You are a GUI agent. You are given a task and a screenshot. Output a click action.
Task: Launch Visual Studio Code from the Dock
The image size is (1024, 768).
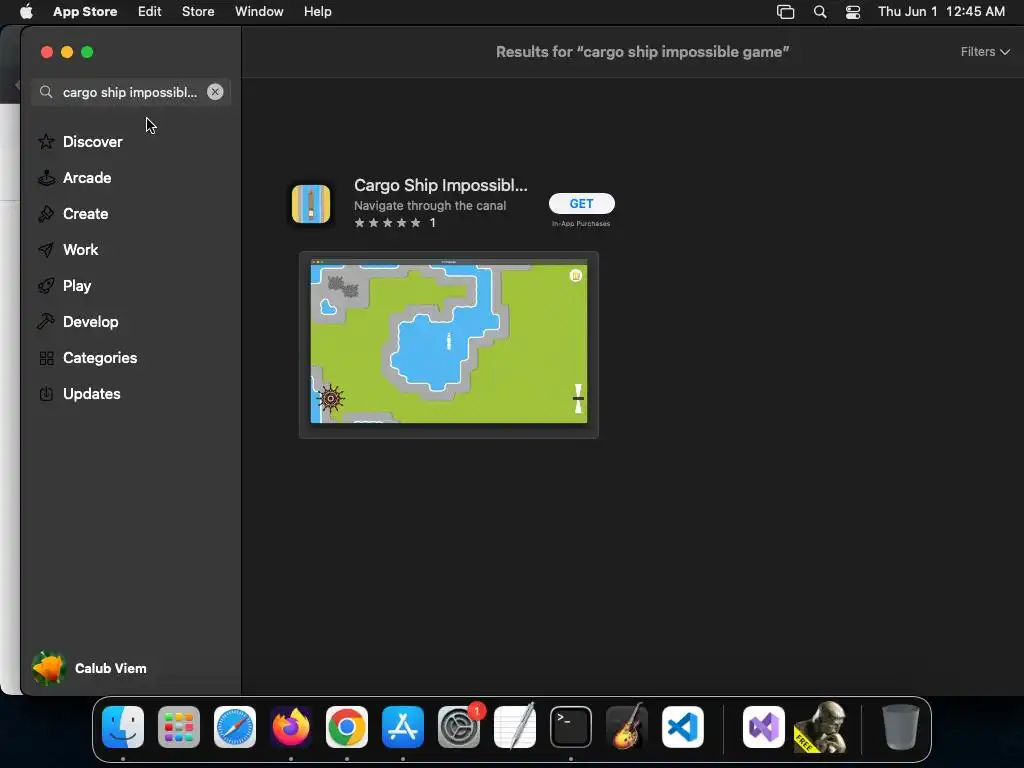tap(683, 727)
